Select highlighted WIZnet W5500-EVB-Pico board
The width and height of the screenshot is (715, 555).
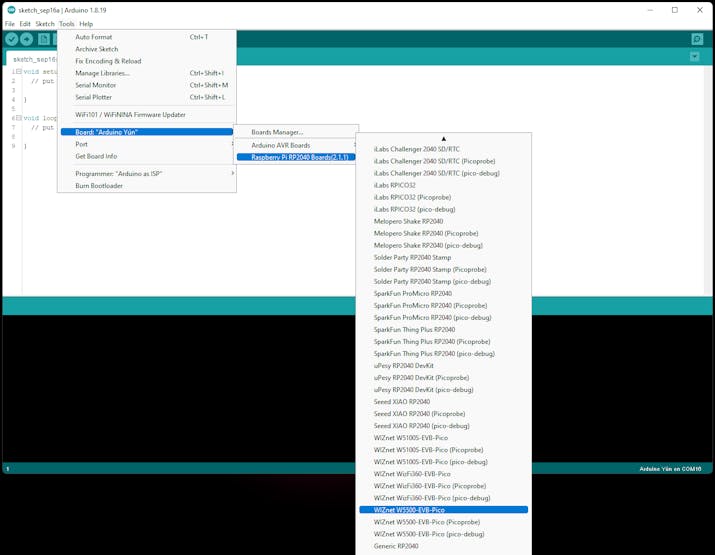coord(443,510)
